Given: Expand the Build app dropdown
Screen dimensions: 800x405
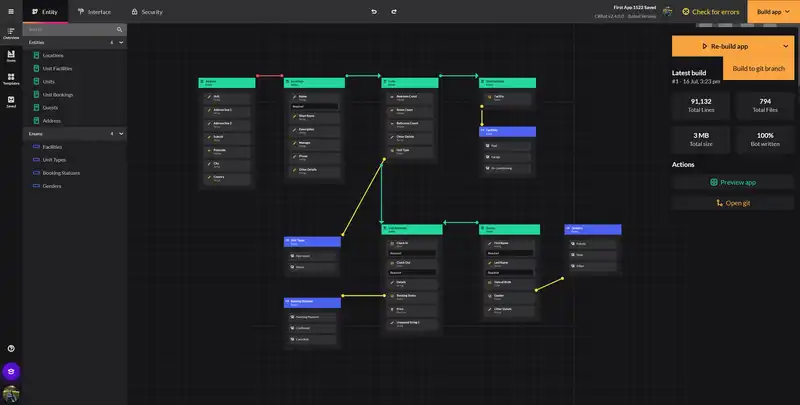Looking at the screenshot, I should click(x=773, y=12).
